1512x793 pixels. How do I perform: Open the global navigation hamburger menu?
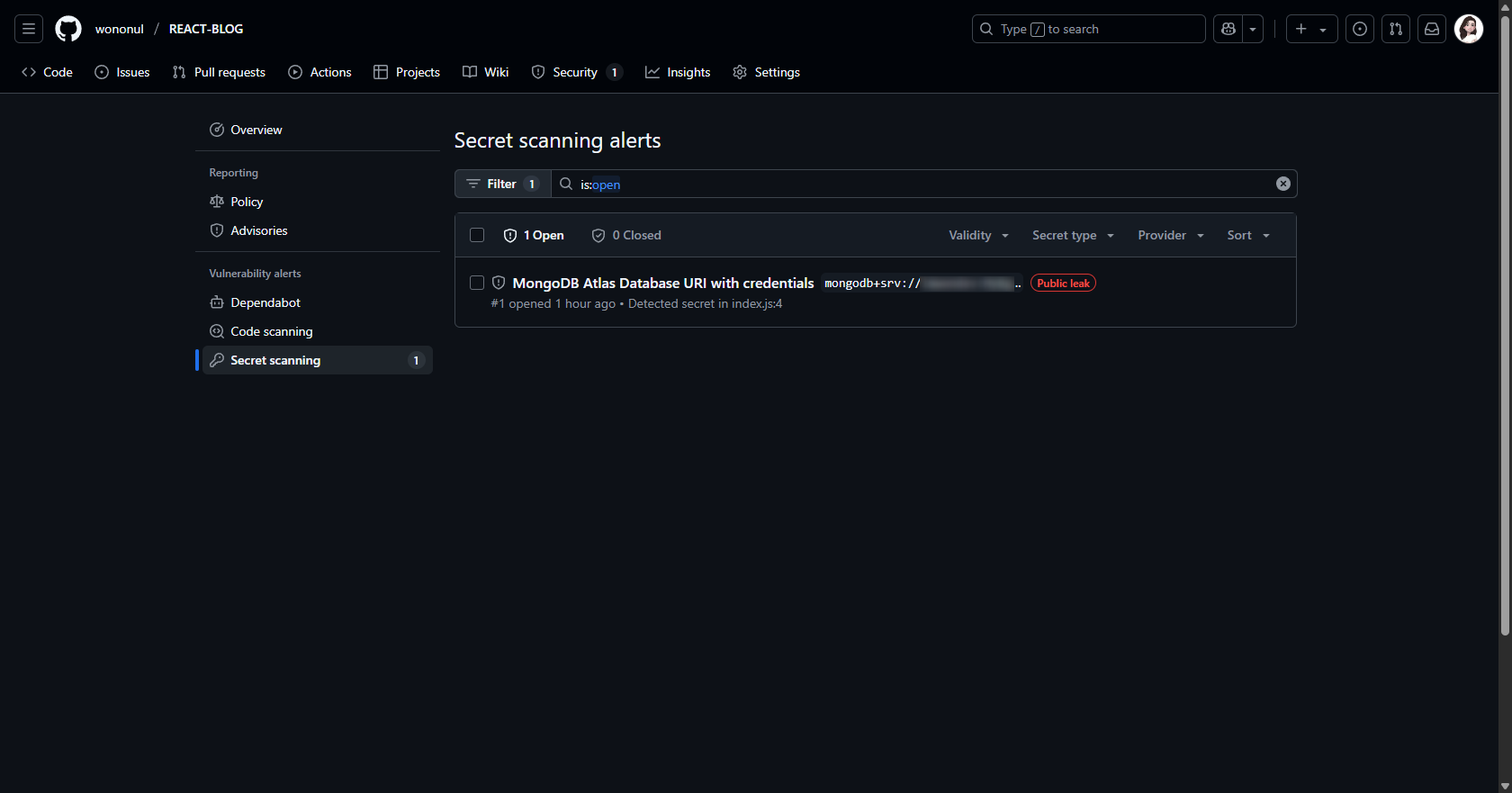(29, 29)
